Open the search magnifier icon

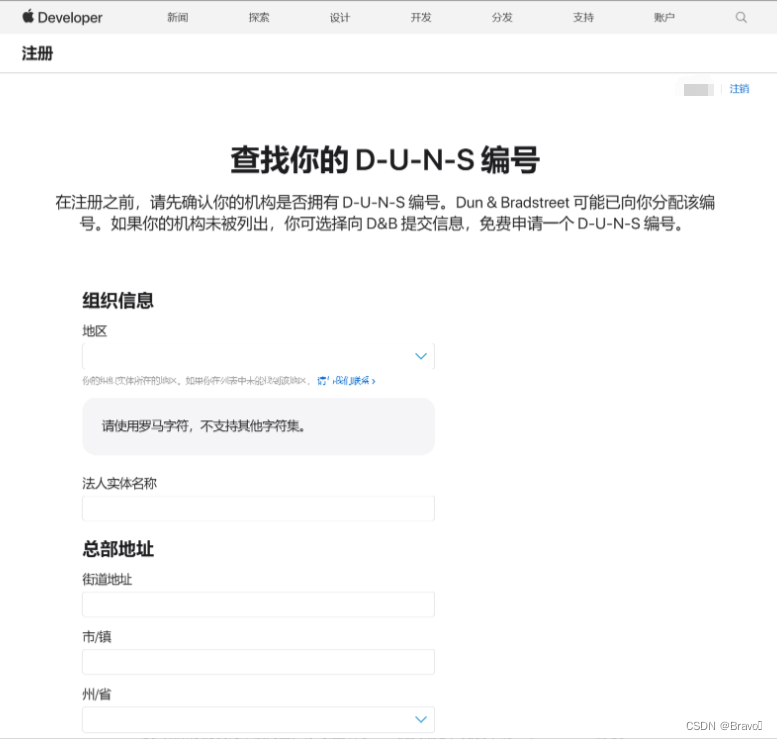pos(741,17)
